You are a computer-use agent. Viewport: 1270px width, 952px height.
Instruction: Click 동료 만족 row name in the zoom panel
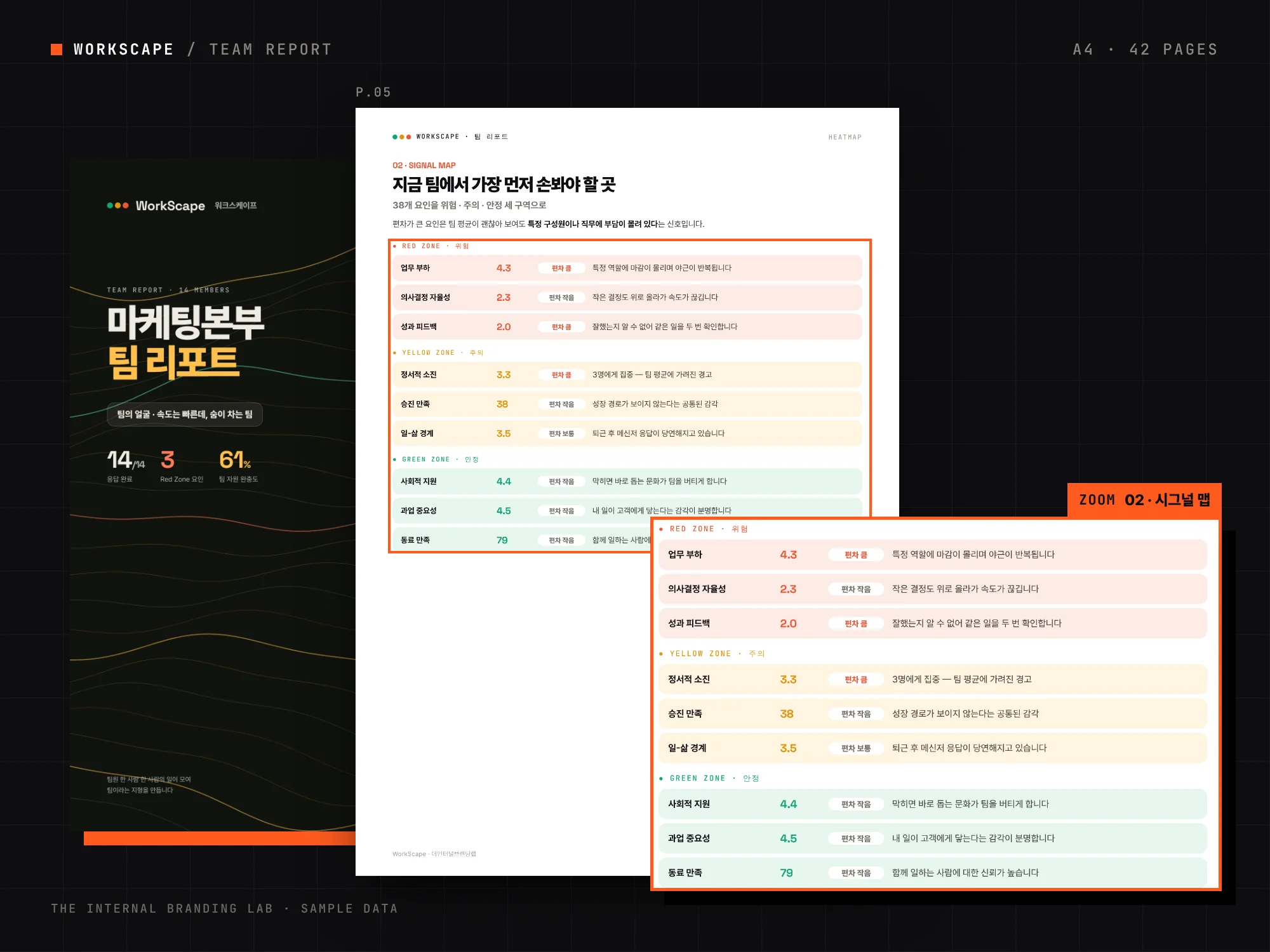coord(685,873)
